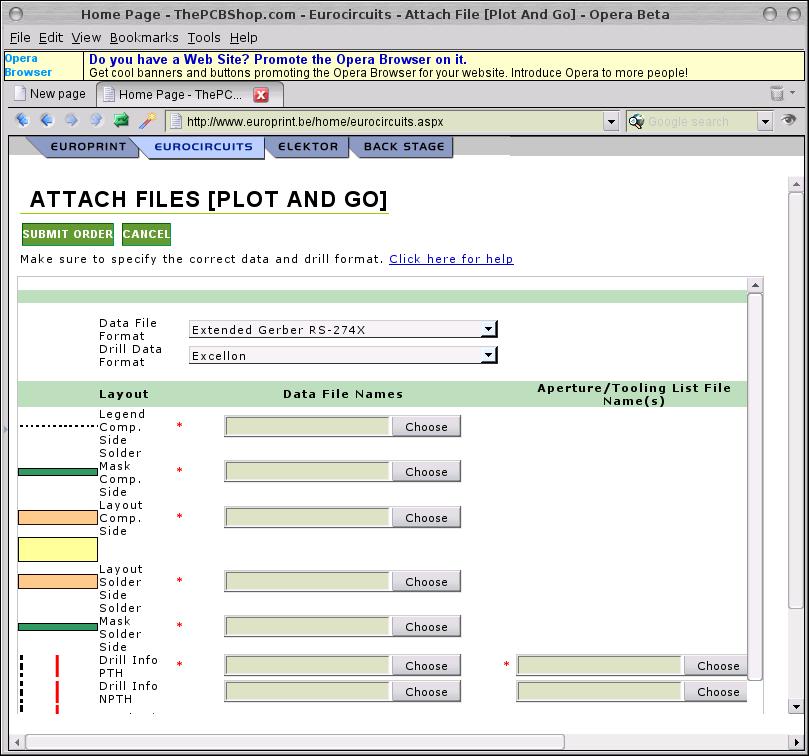Screen dimensions: 809x756
Task: Open the search engine dropdown arrow
Action: pos(765,122)
